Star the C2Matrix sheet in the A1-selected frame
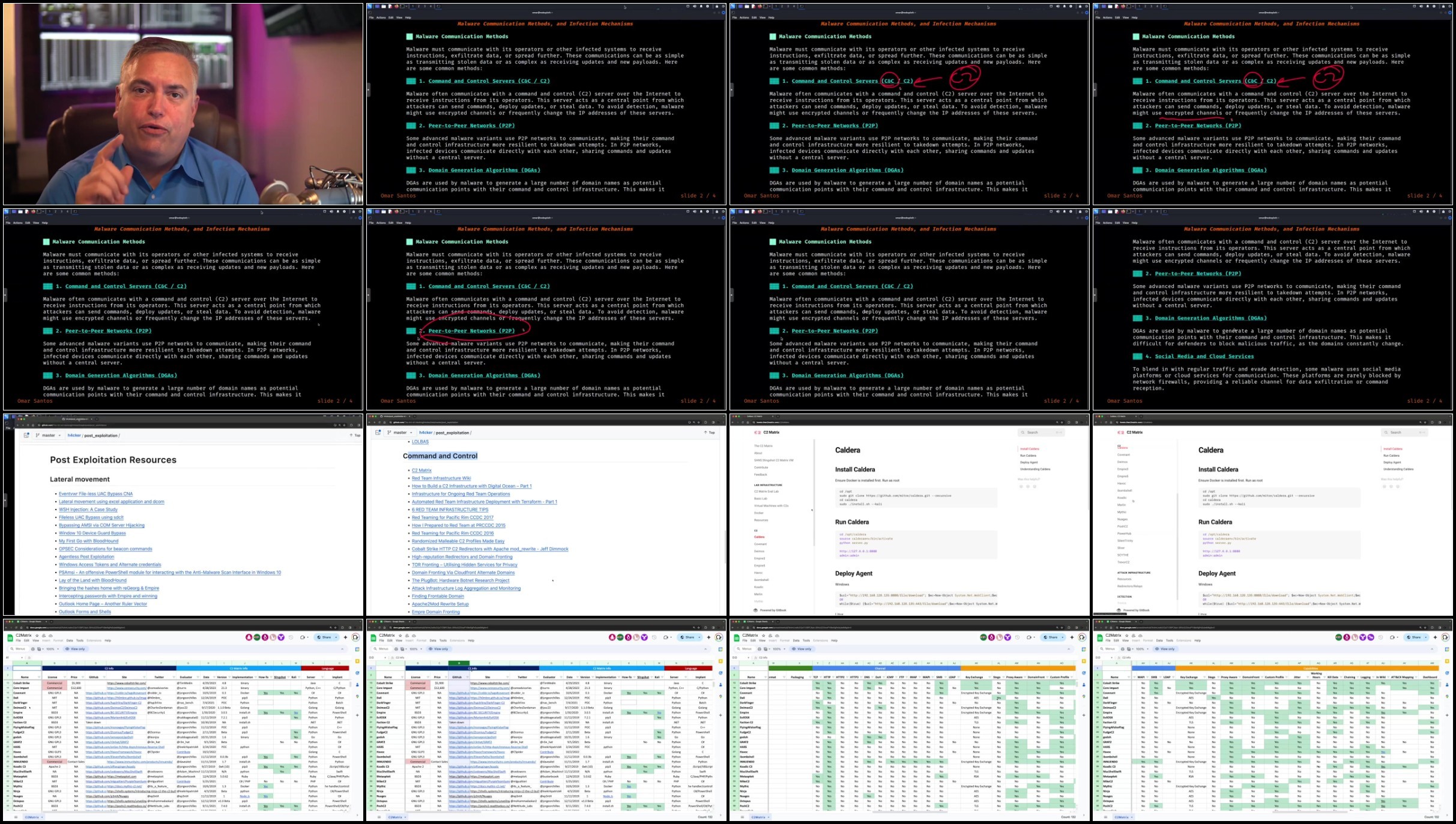 [37, 636]
